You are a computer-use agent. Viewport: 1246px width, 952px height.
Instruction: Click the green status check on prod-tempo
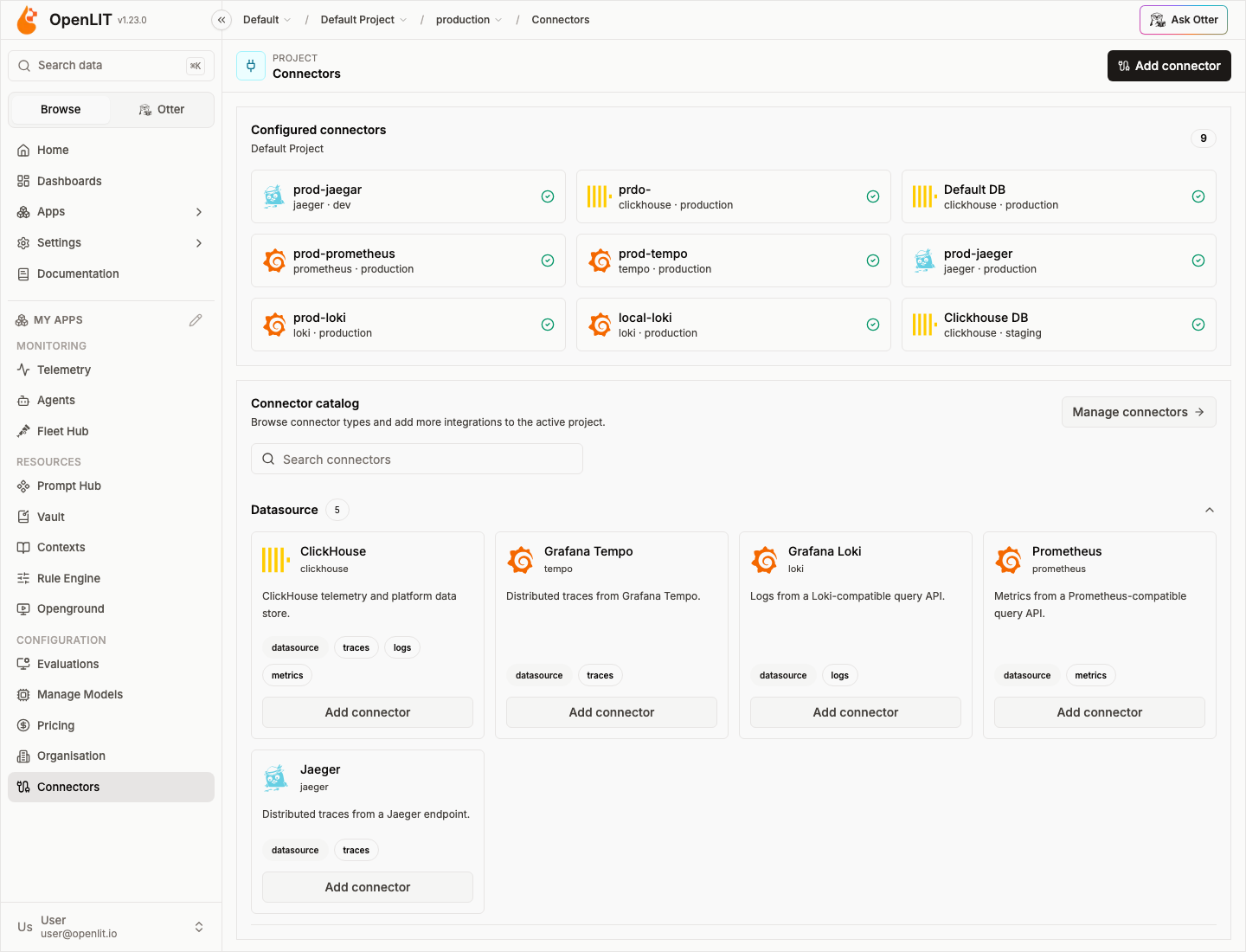click(x=873, y=261)
